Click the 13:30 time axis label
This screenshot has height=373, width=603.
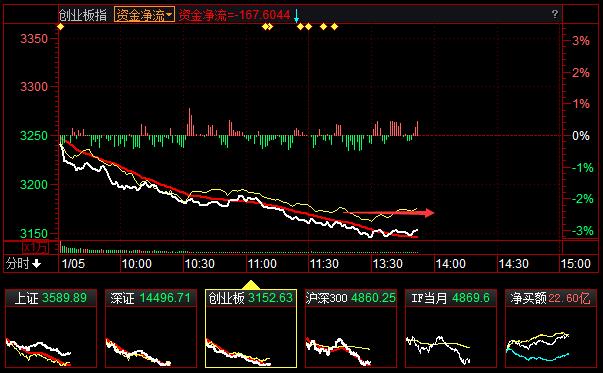coord(388,264)
